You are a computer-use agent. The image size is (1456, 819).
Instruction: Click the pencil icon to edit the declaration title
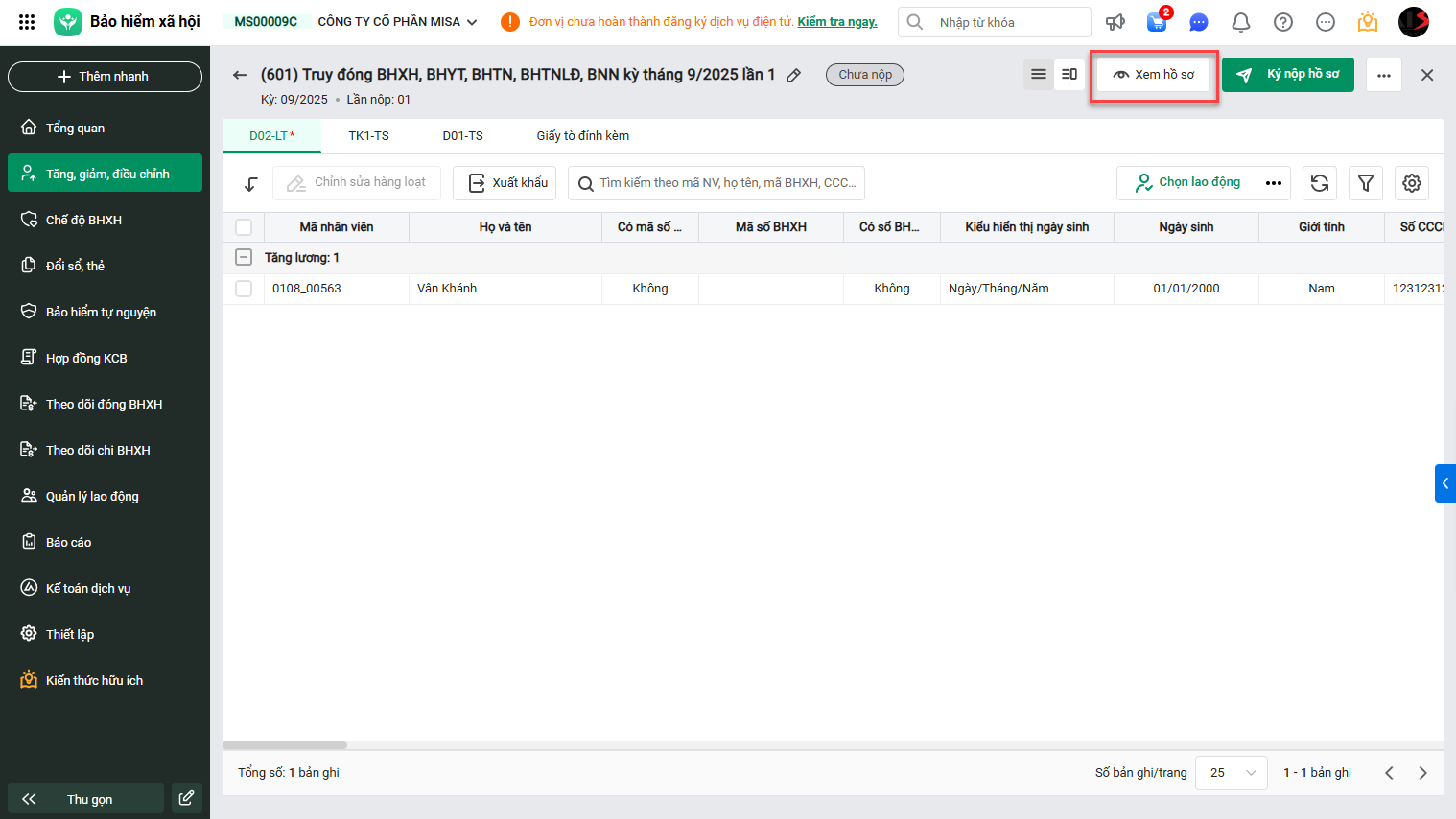(x=794, y=75)
